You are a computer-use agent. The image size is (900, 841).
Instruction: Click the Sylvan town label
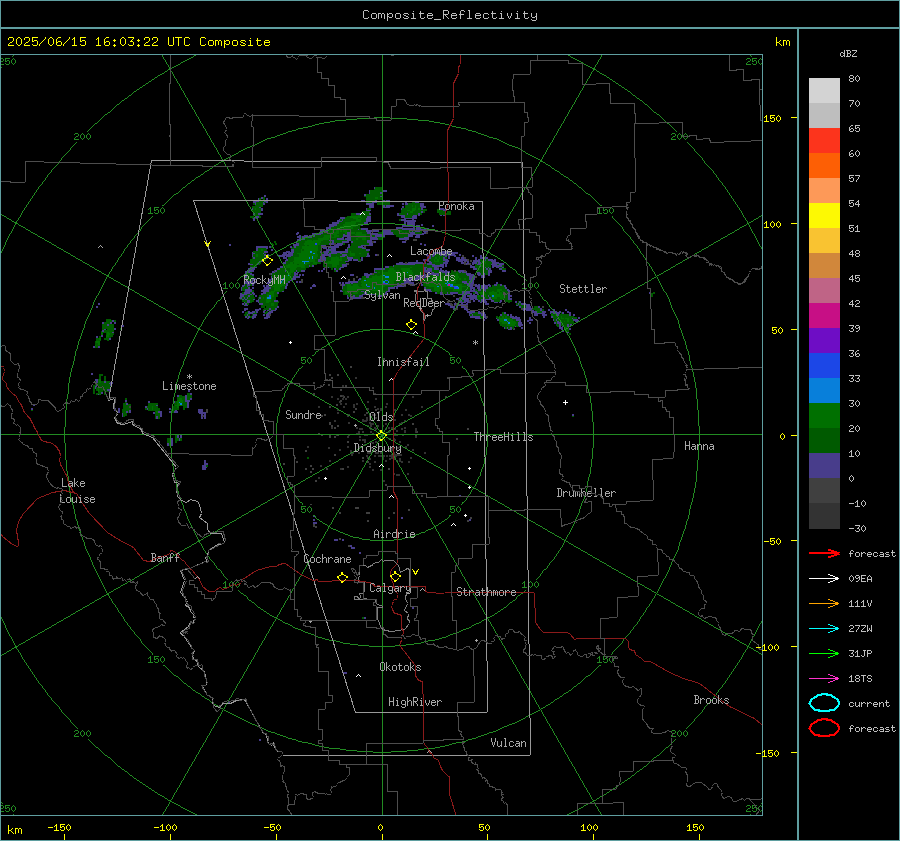pos(382,295)
